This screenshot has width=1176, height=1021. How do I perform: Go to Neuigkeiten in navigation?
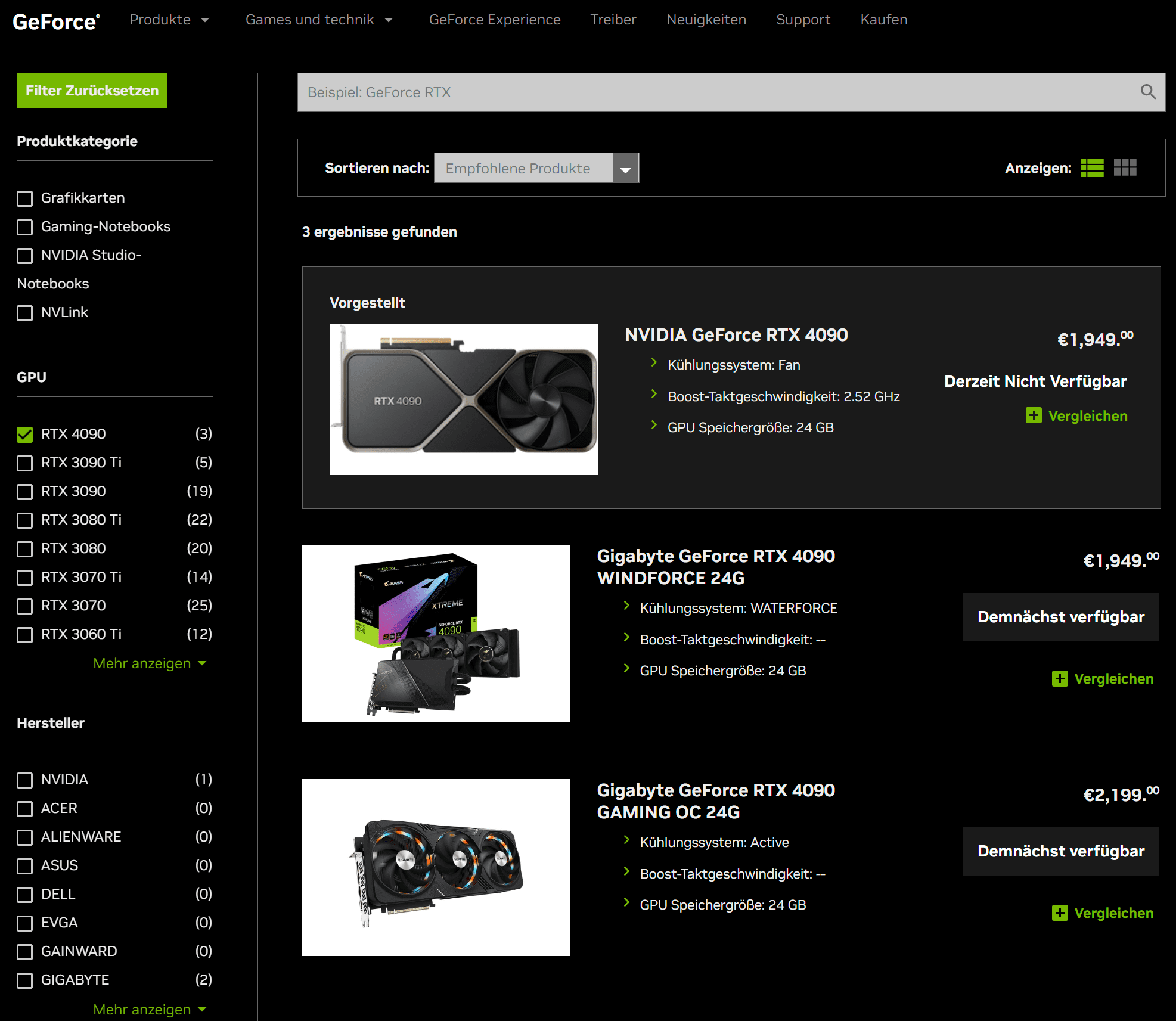[x=706, y=20]
